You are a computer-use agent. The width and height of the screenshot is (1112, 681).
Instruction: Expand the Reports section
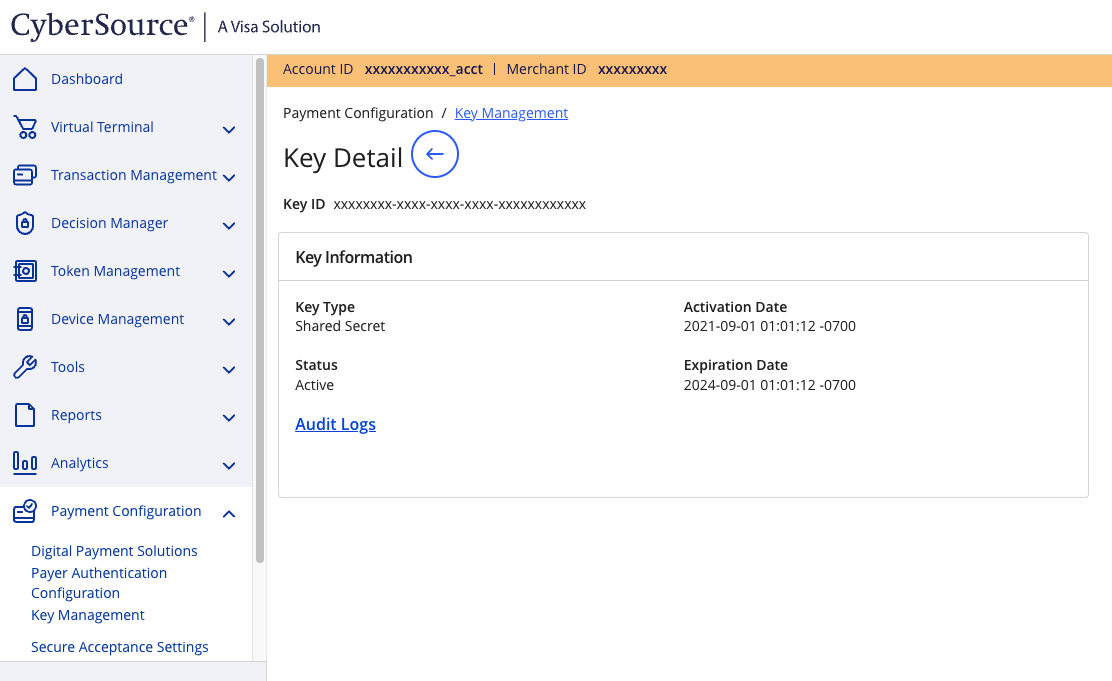229,417
